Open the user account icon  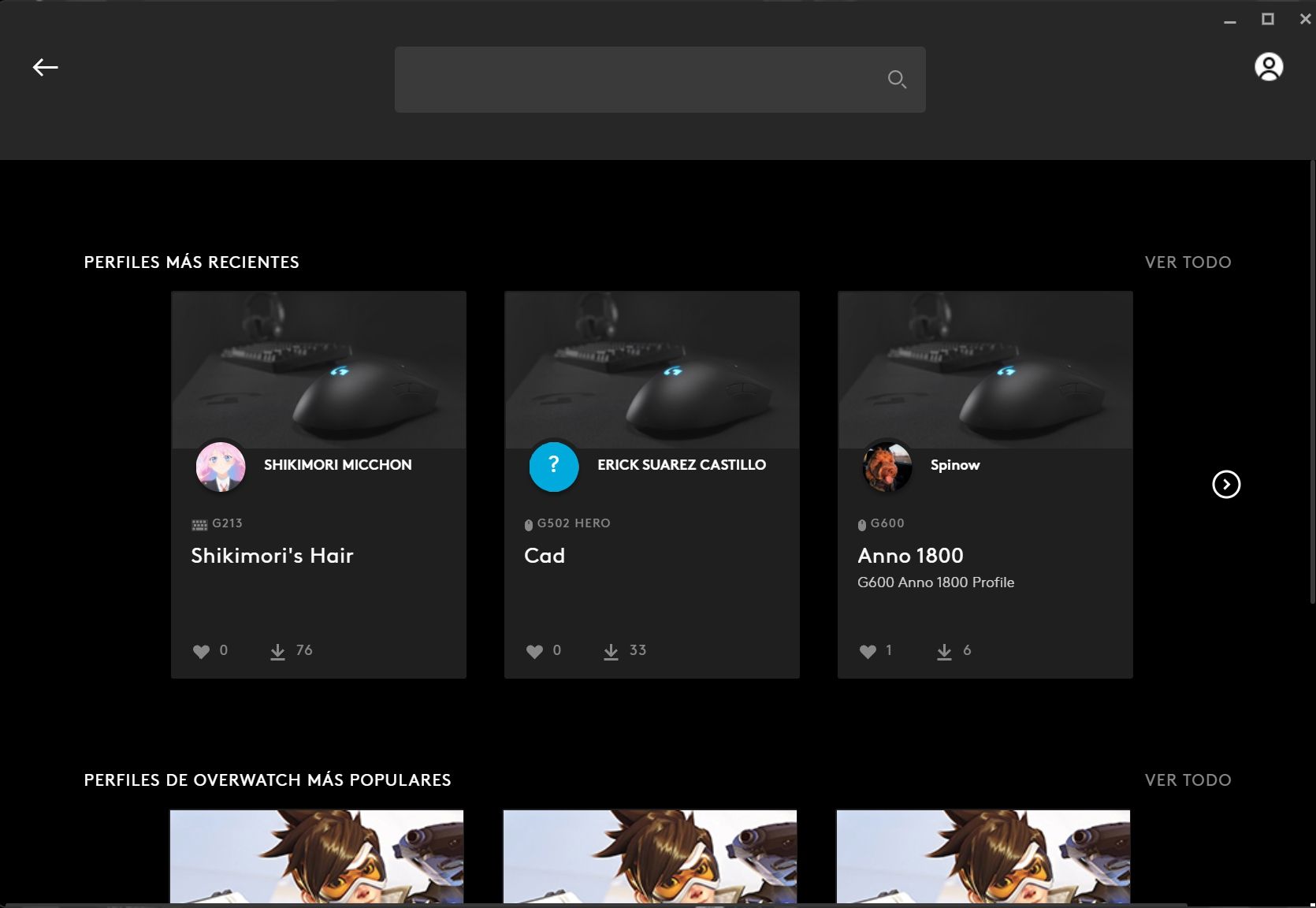[x=1269, y=67]
